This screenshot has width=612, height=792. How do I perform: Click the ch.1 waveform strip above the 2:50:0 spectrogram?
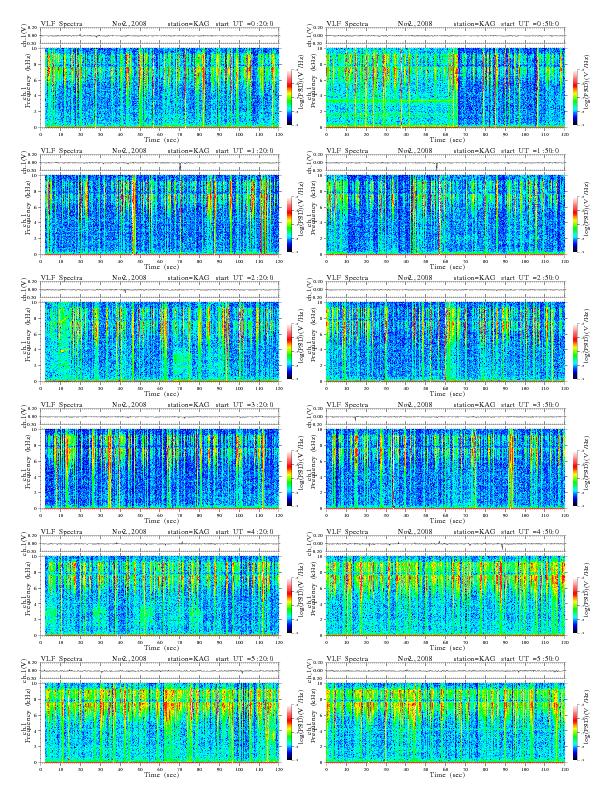[445, 290]
